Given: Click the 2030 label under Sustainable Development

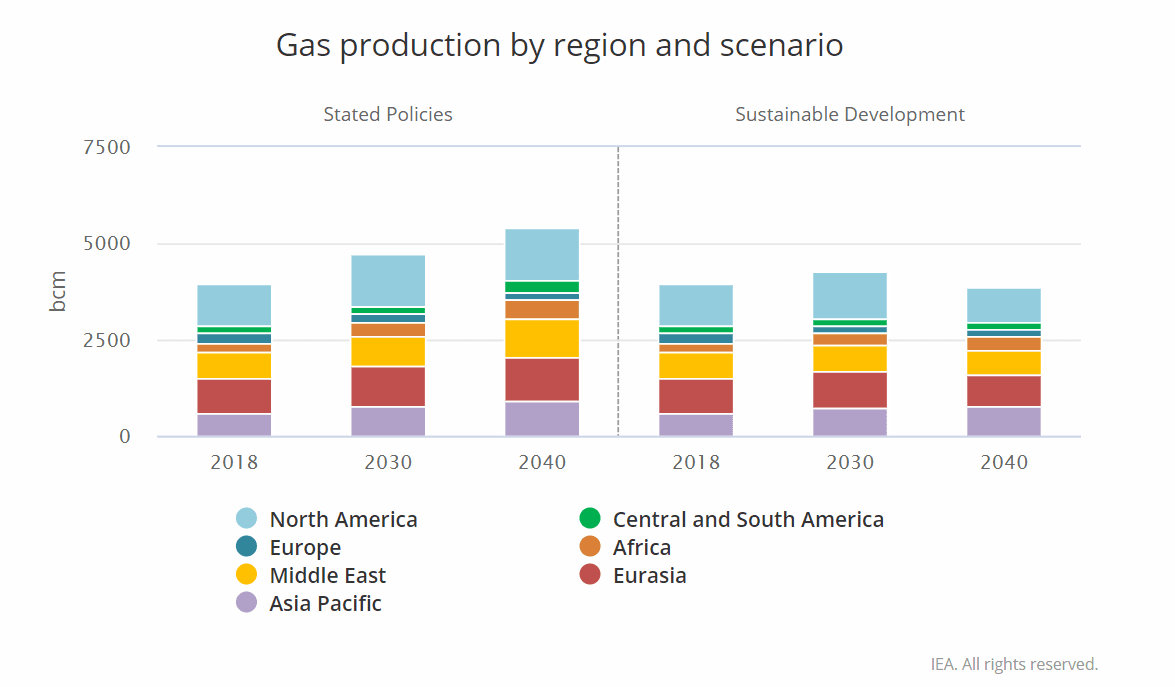Looking at the screenshot, I should tap(850, 463).
